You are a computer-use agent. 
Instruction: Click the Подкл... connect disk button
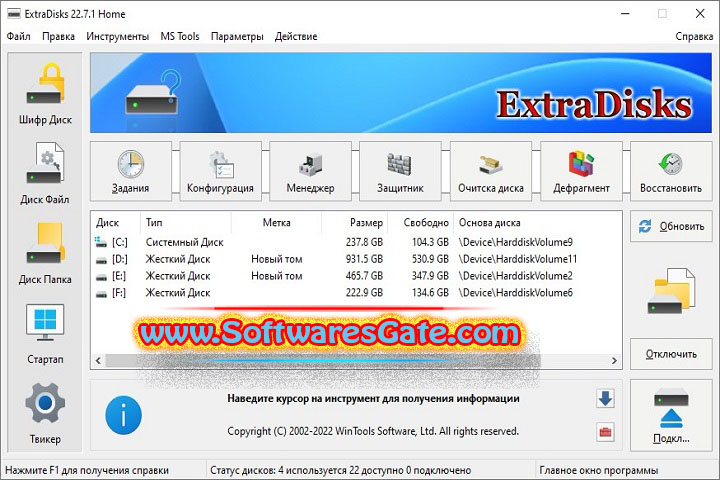(671, 416)
